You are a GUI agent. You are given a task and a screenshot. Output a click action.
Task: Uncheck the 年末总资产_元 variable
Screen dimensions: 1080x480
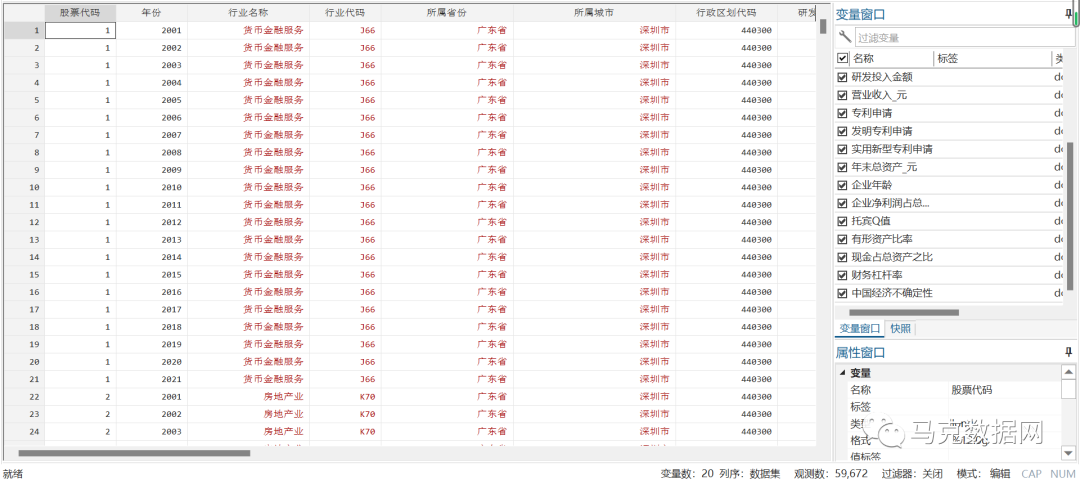(842, 167)
